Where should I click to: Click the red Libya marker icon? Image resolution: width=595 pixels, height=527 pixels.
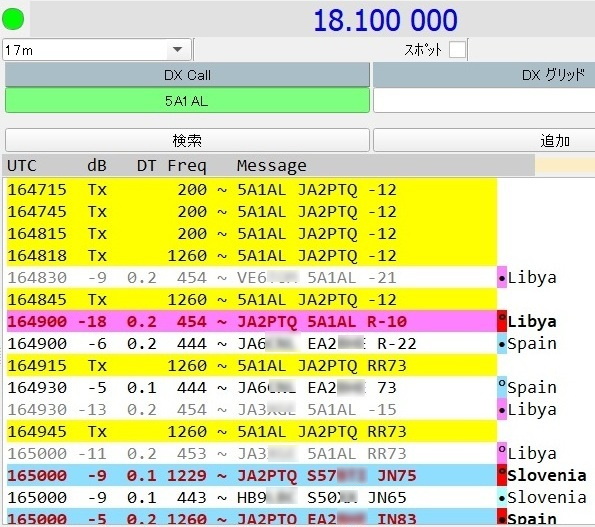pyautogui.click(x=502, y=321)
